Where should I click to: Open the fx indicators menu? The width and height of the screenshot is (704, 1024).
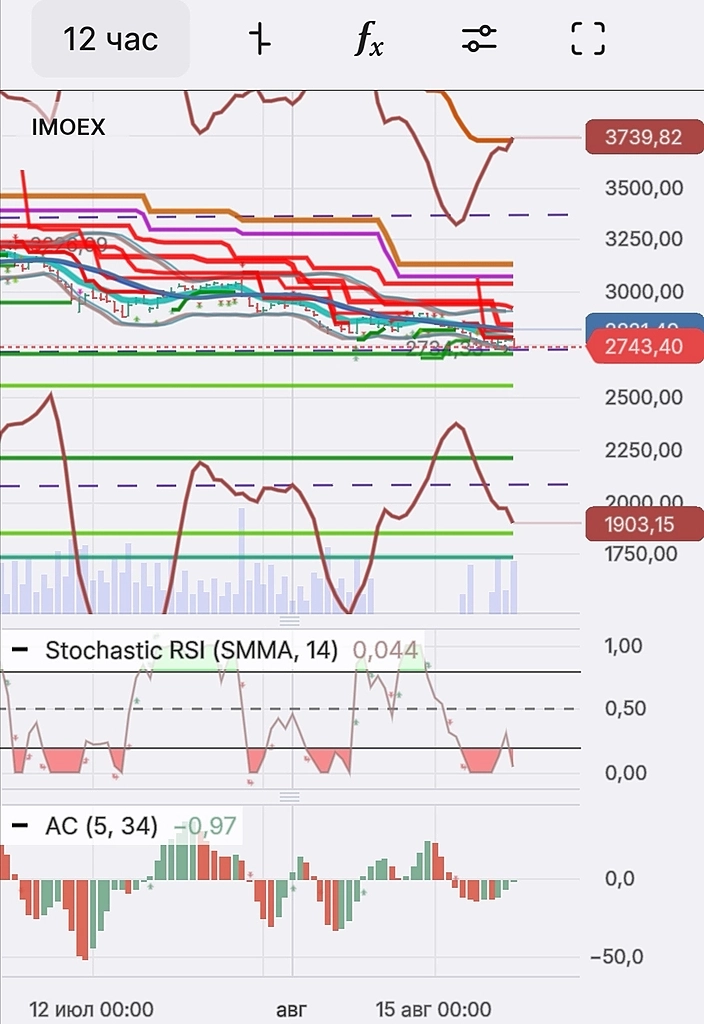coord(369,39)
